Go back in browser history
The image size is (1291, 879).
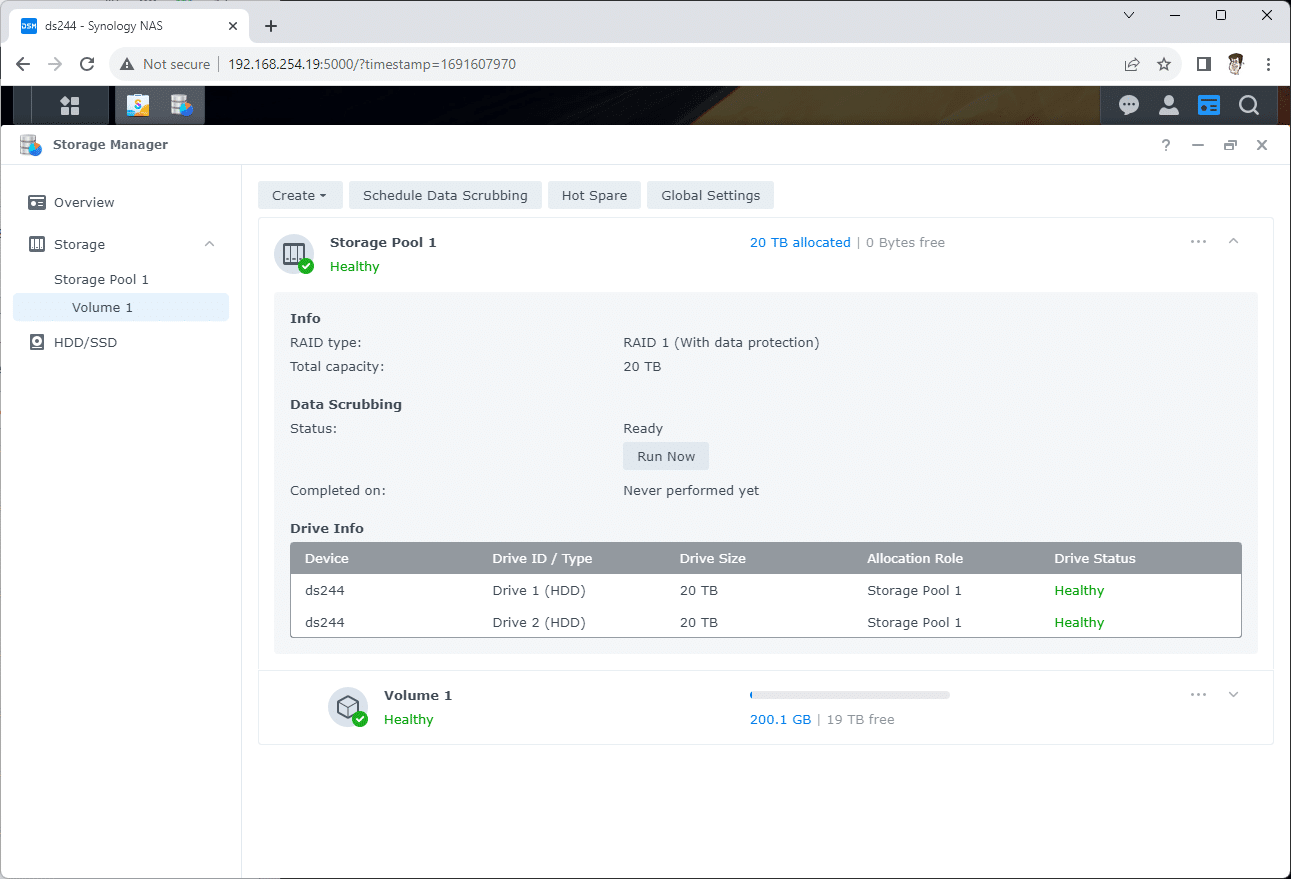click(x=23, y=64)
